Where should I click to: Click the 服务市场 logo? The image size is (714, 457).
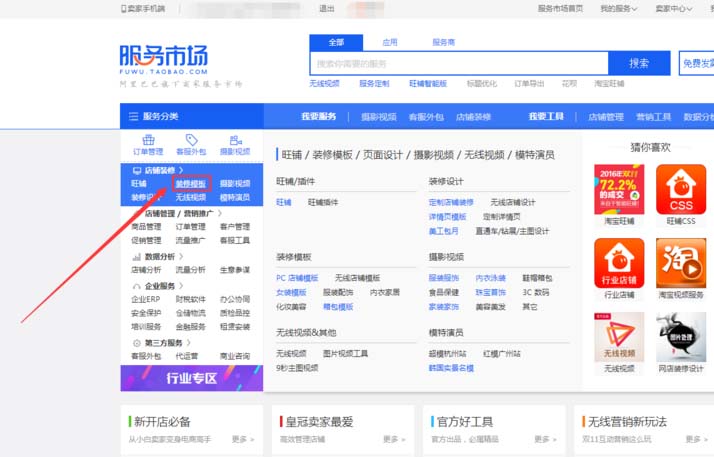pyautogui.click(x=164, y=59)
